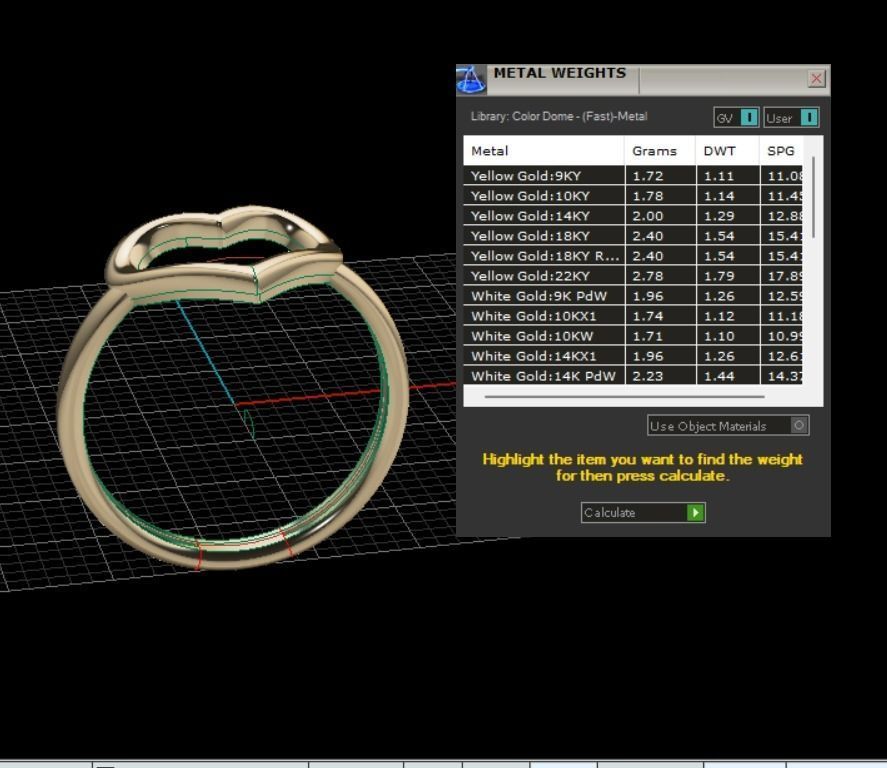Click the Metal Weights scale icon
The height and width of the screenshot is (768, 887).
click(x=471, y=79)
